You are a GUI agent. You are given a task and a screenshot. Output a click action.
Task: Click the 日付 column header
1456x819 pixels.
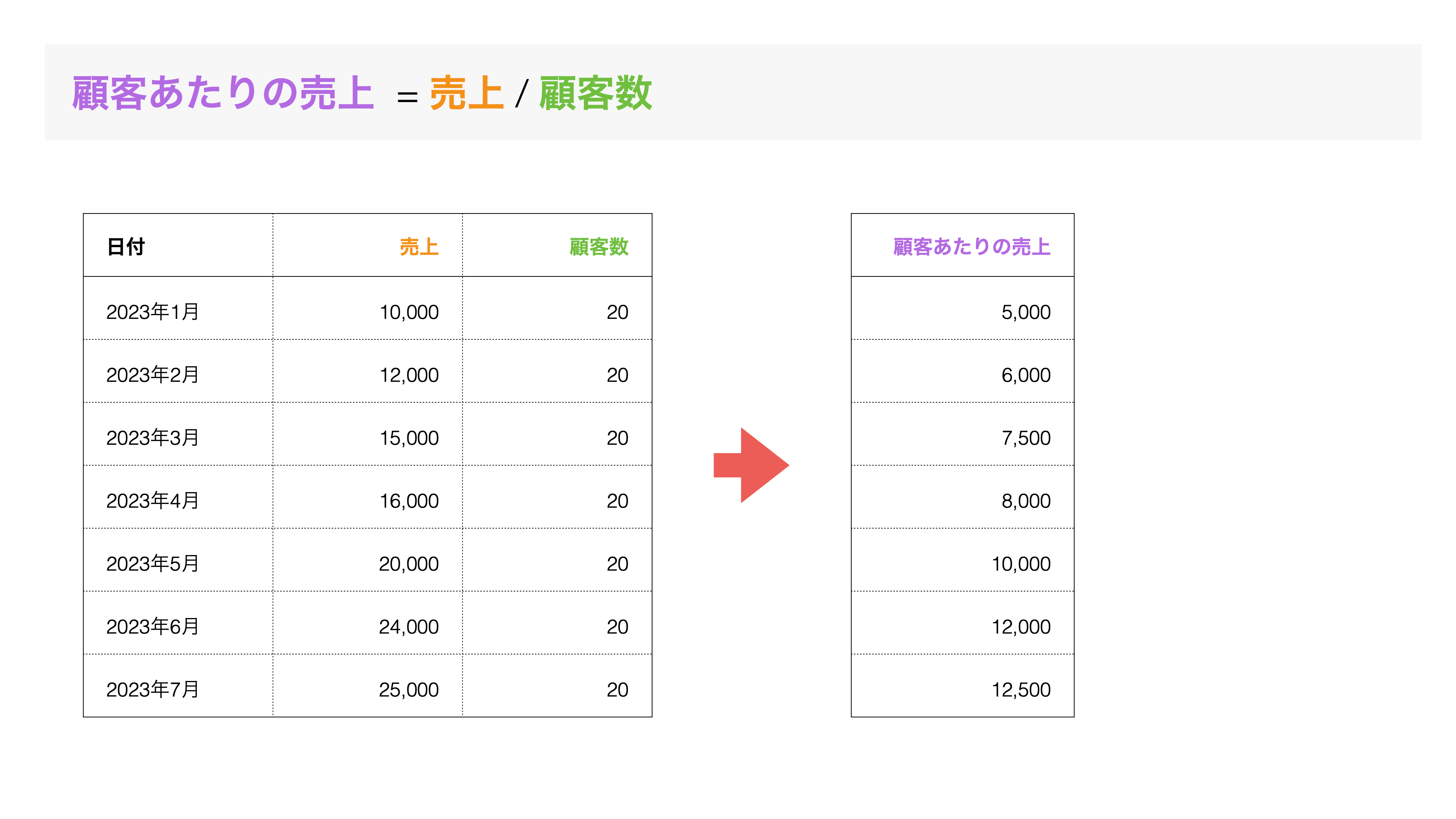178,245
